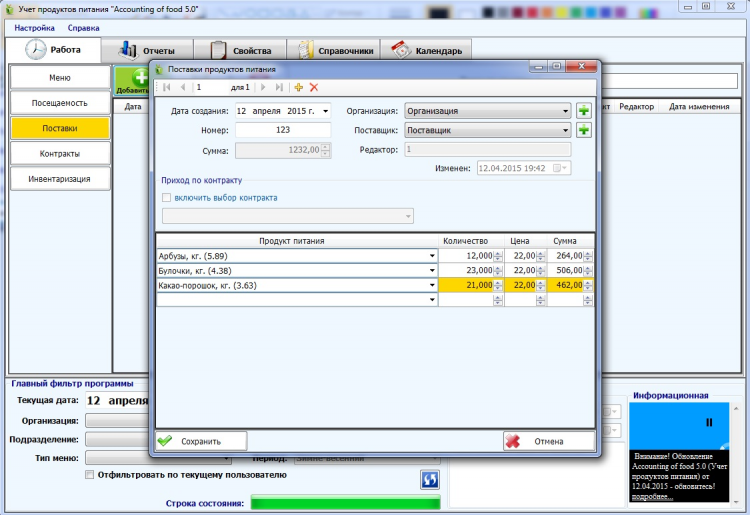Viewport: 750px width, 515px height.
Task: Open the Работа tab
Action: pyautogui.click(x=54, y=50)
